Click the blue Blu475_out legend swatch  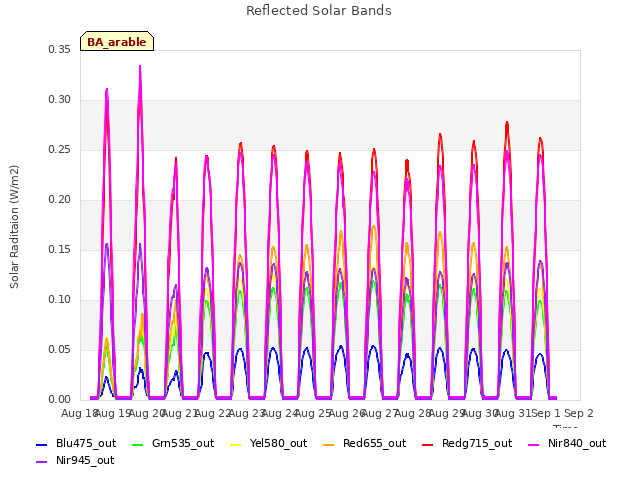pos(42,444)
